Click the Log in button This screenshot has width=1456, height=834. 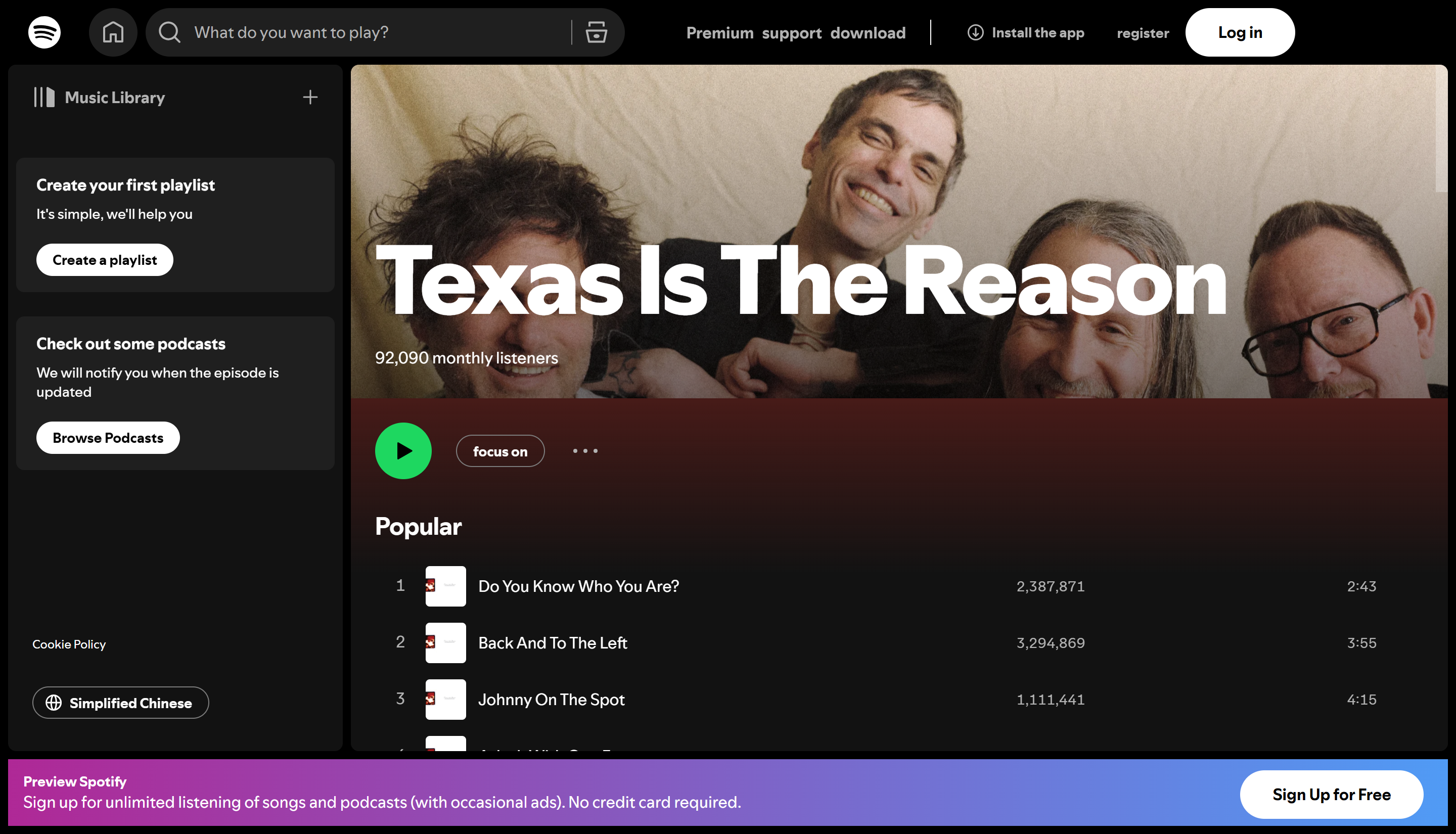(x=1240, y=33)
